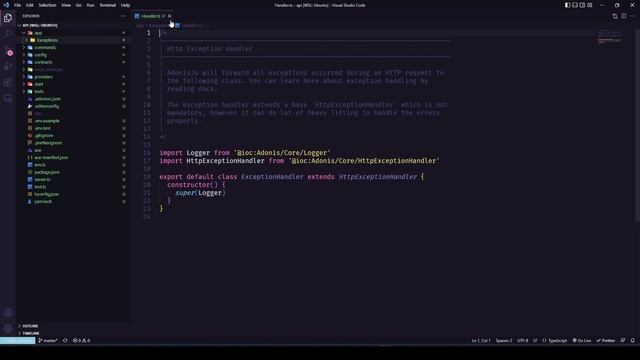The height and width of the screenshot is (360, 640).
Task: Open the Run and Debug view
Action: tap(8, 67)
